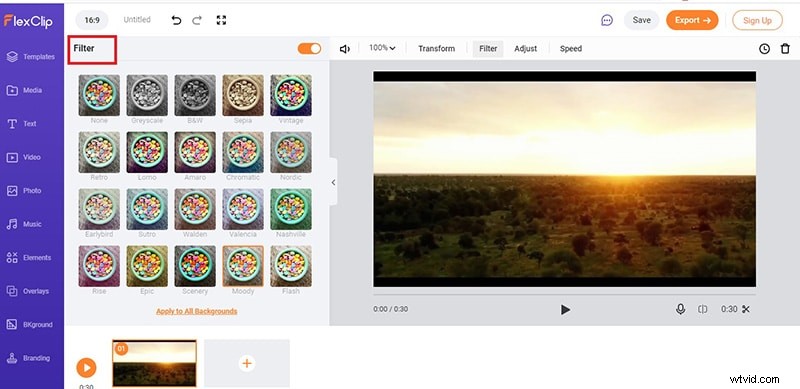Apply the Nordic filter

point(291,152)
